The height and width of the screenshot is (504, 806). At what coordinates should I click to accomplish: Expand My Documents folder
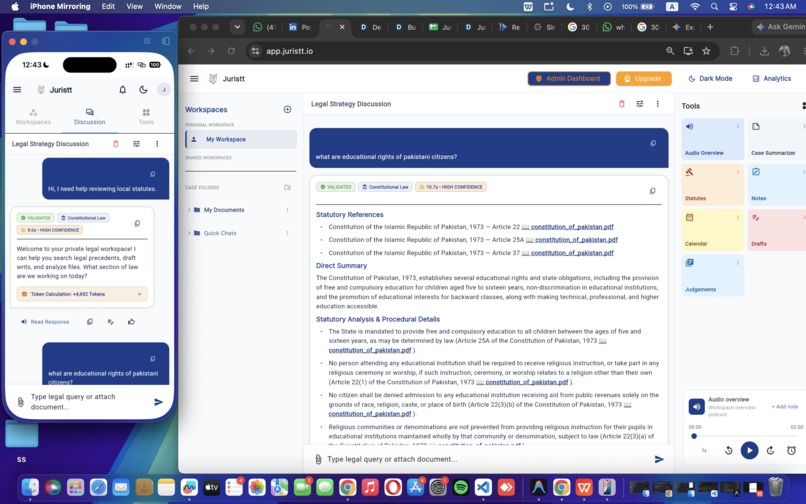coord(189,210)
